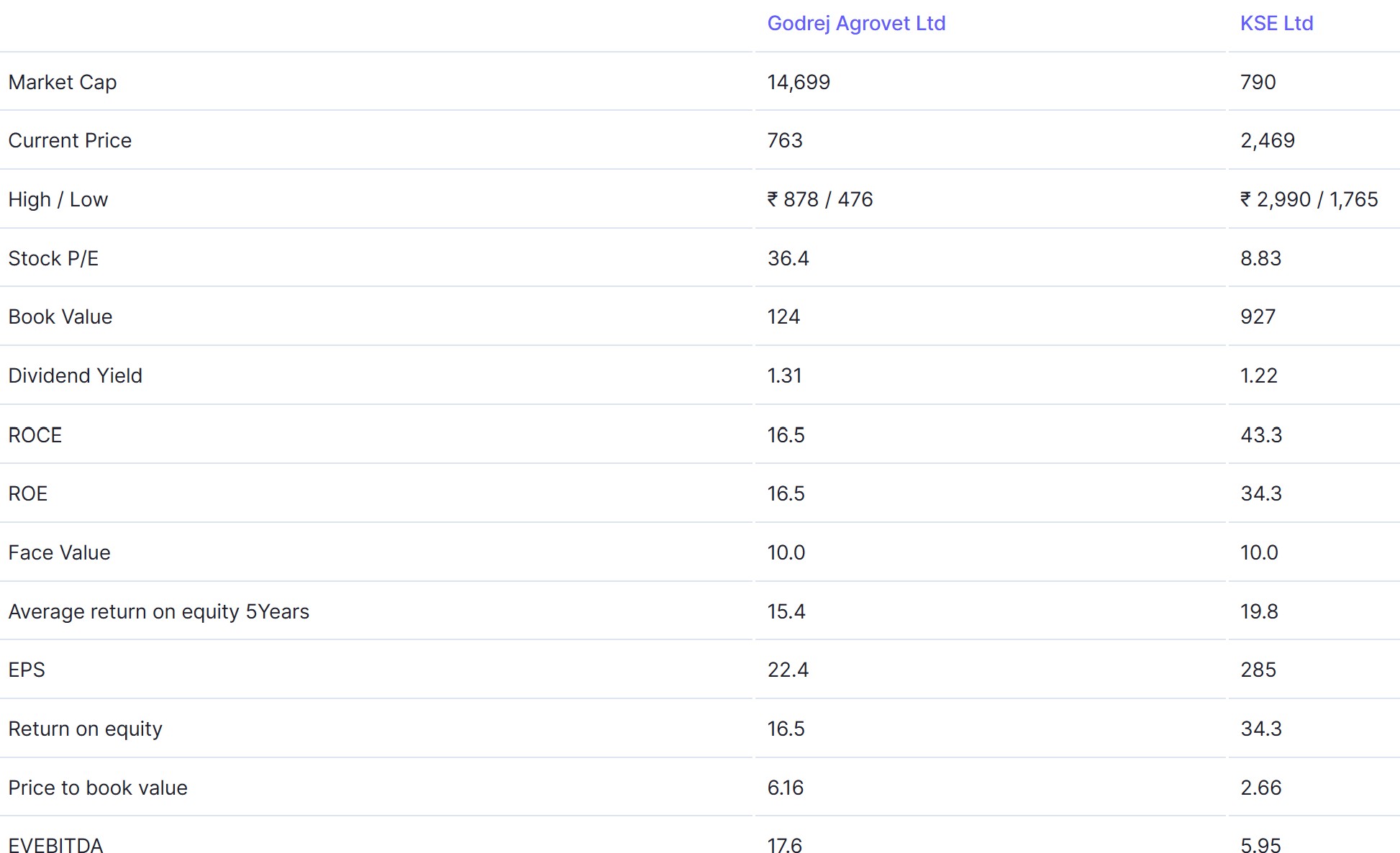
Task: Select the Stock P/E row label
Action: click(x=53, y=258)
